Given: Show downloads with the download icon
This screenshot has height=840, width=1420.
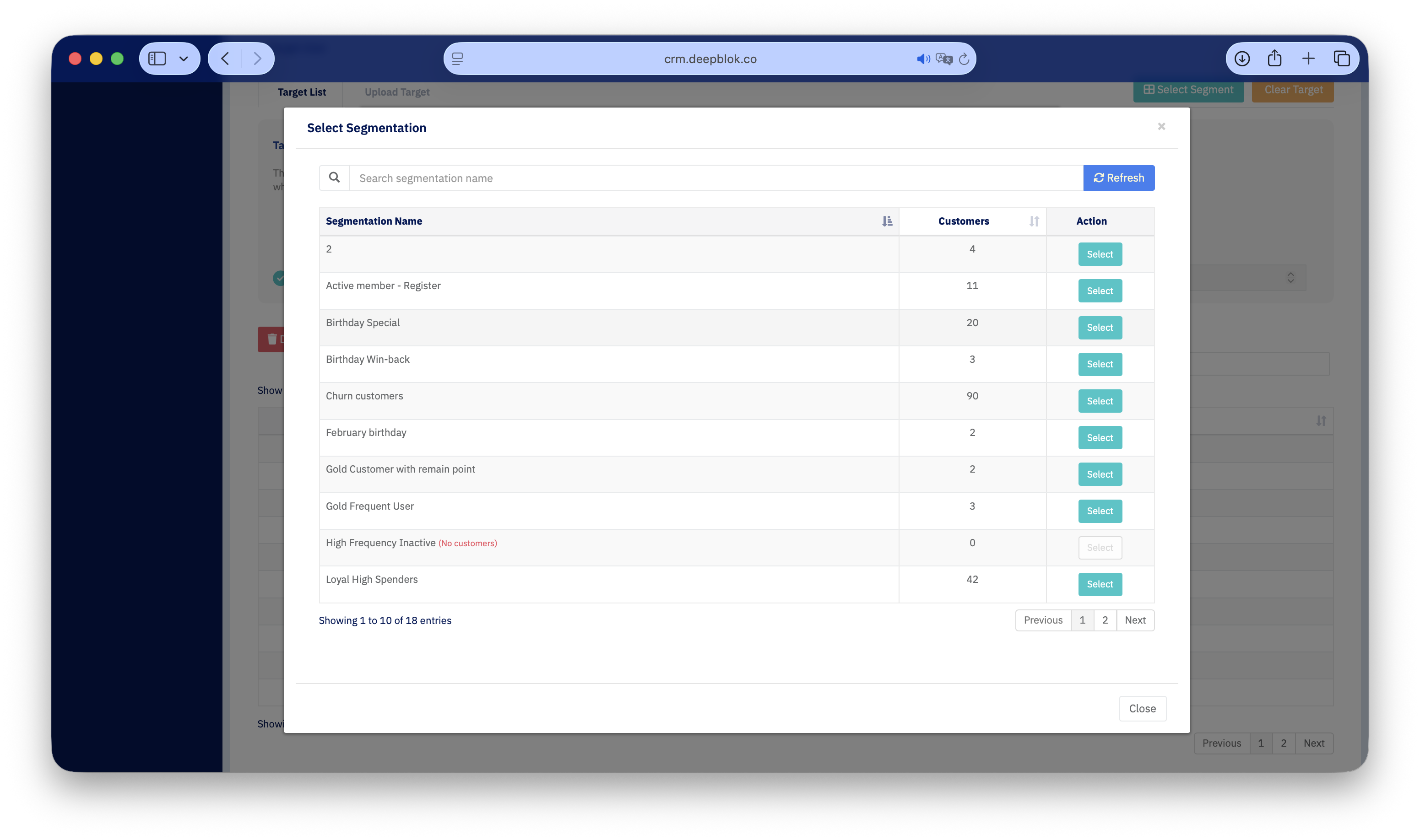Looking at the screenshot, I should point(1241,58).
